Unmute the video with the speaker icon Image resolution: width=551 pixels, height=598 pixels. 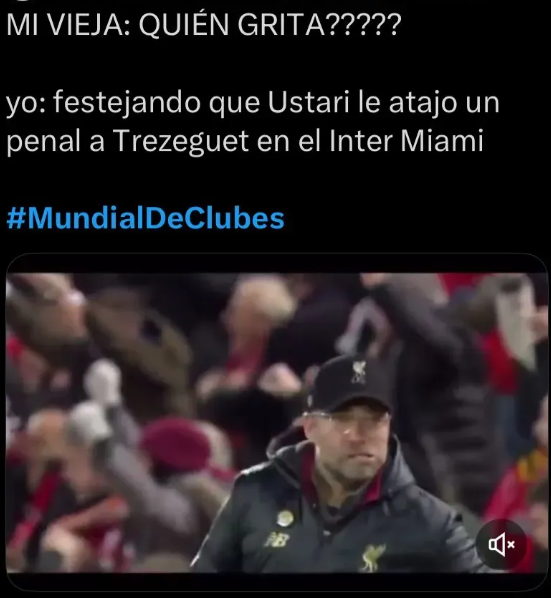coord(501,545)
